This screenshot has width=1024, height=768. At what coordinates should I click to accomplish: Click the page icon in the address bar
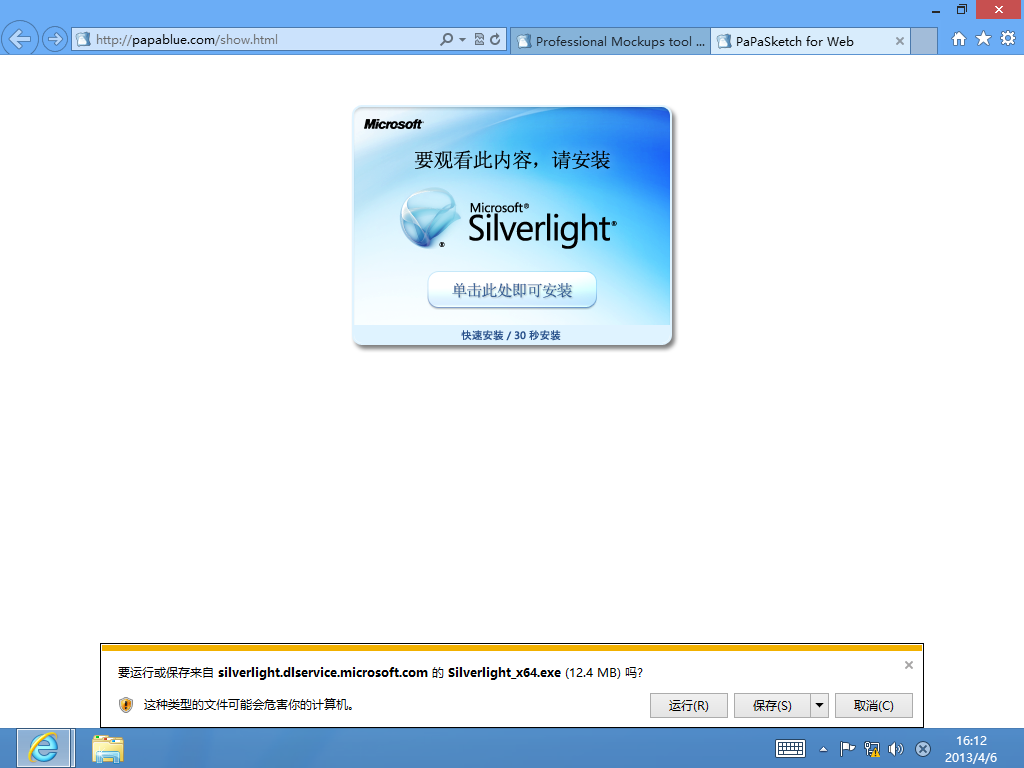(84, 39)
